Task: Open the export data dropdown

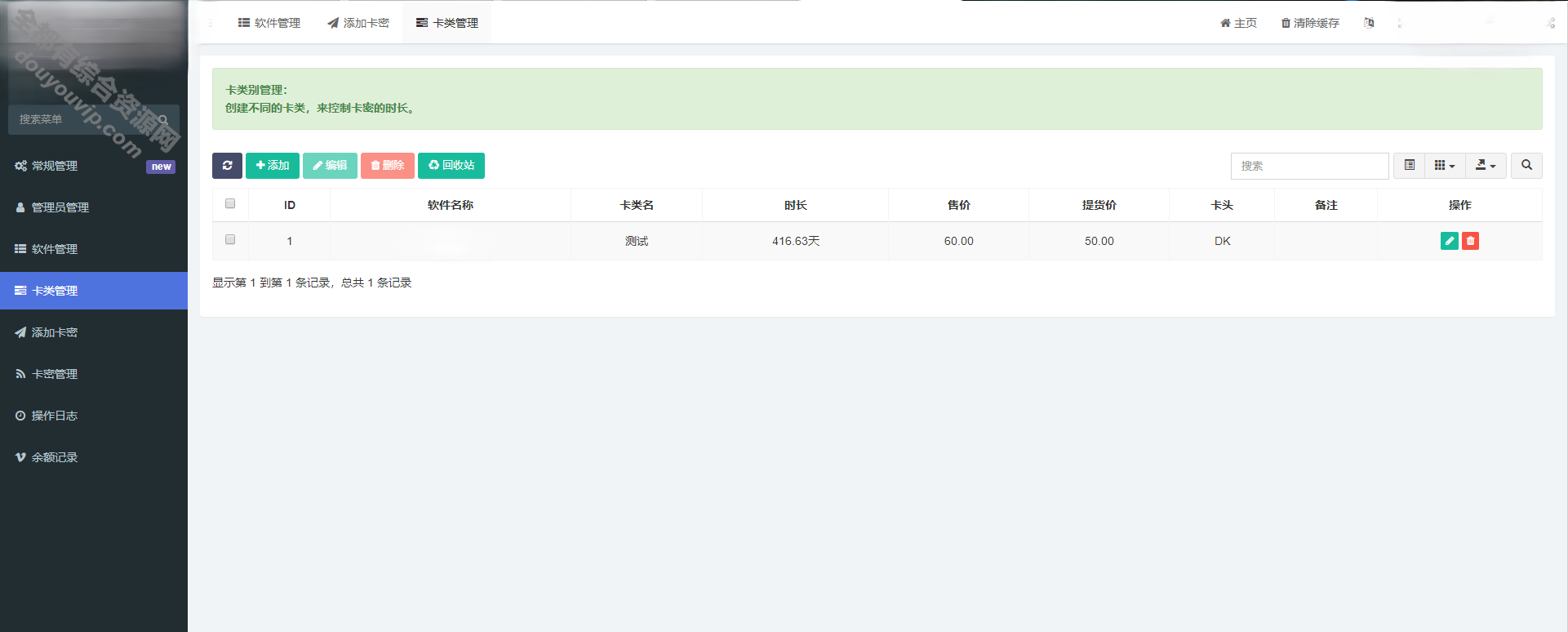Action: click(1486, 166)
